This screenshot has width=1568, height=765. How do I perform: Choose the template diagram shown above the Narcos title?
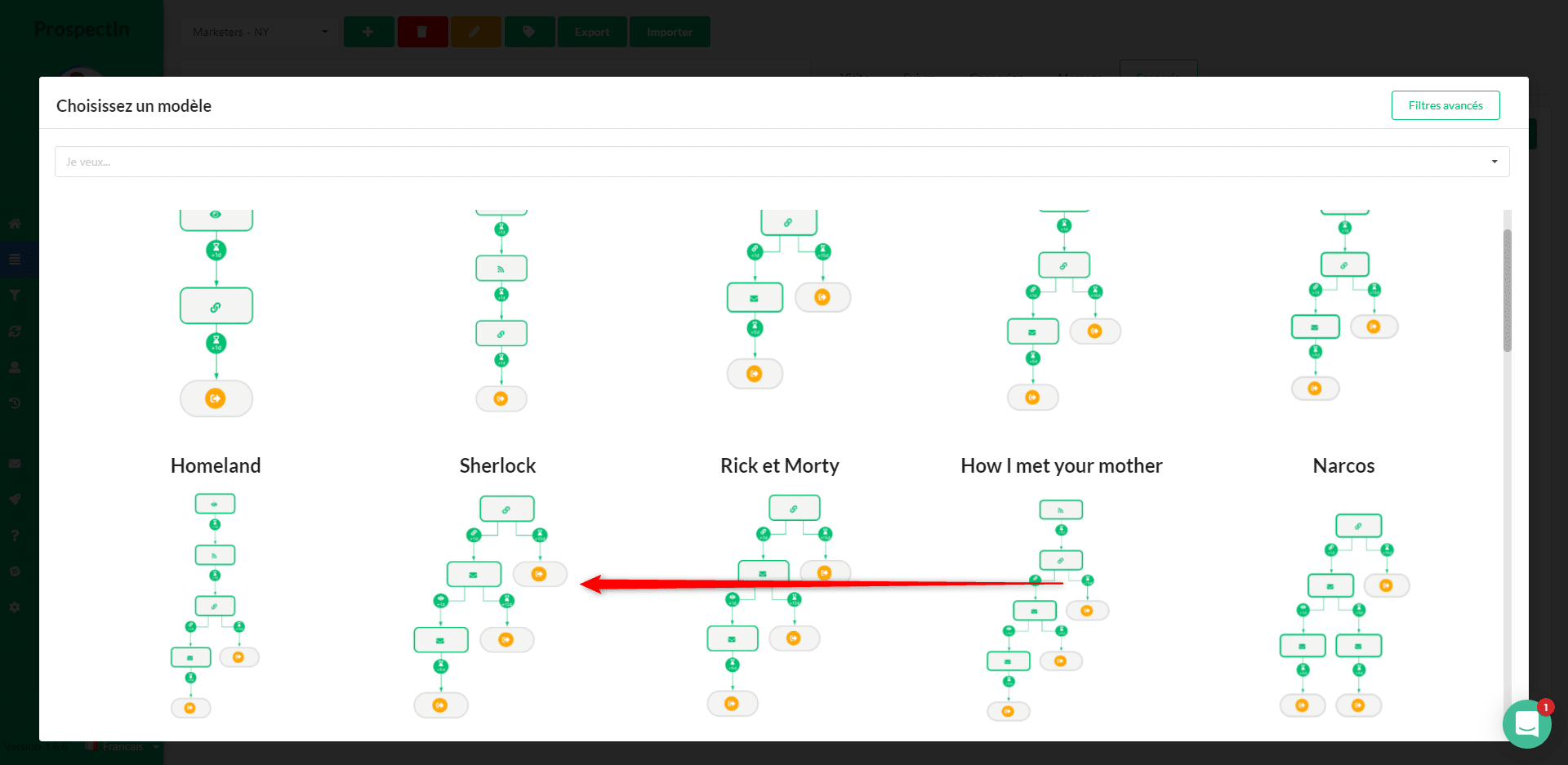pyautogui.click(x=1344, y=305)
